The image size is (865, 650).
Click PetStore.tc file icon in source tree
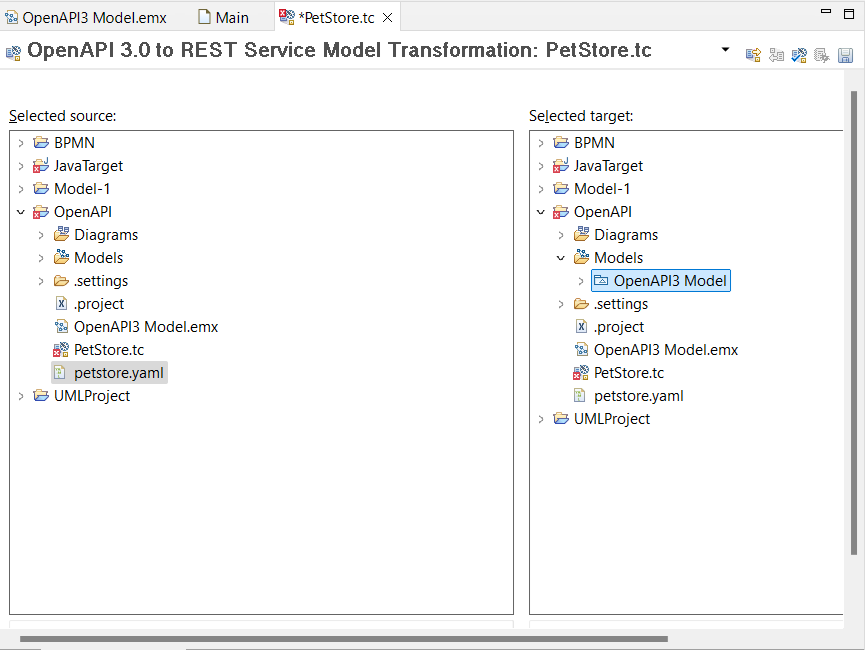coord(61,350)
